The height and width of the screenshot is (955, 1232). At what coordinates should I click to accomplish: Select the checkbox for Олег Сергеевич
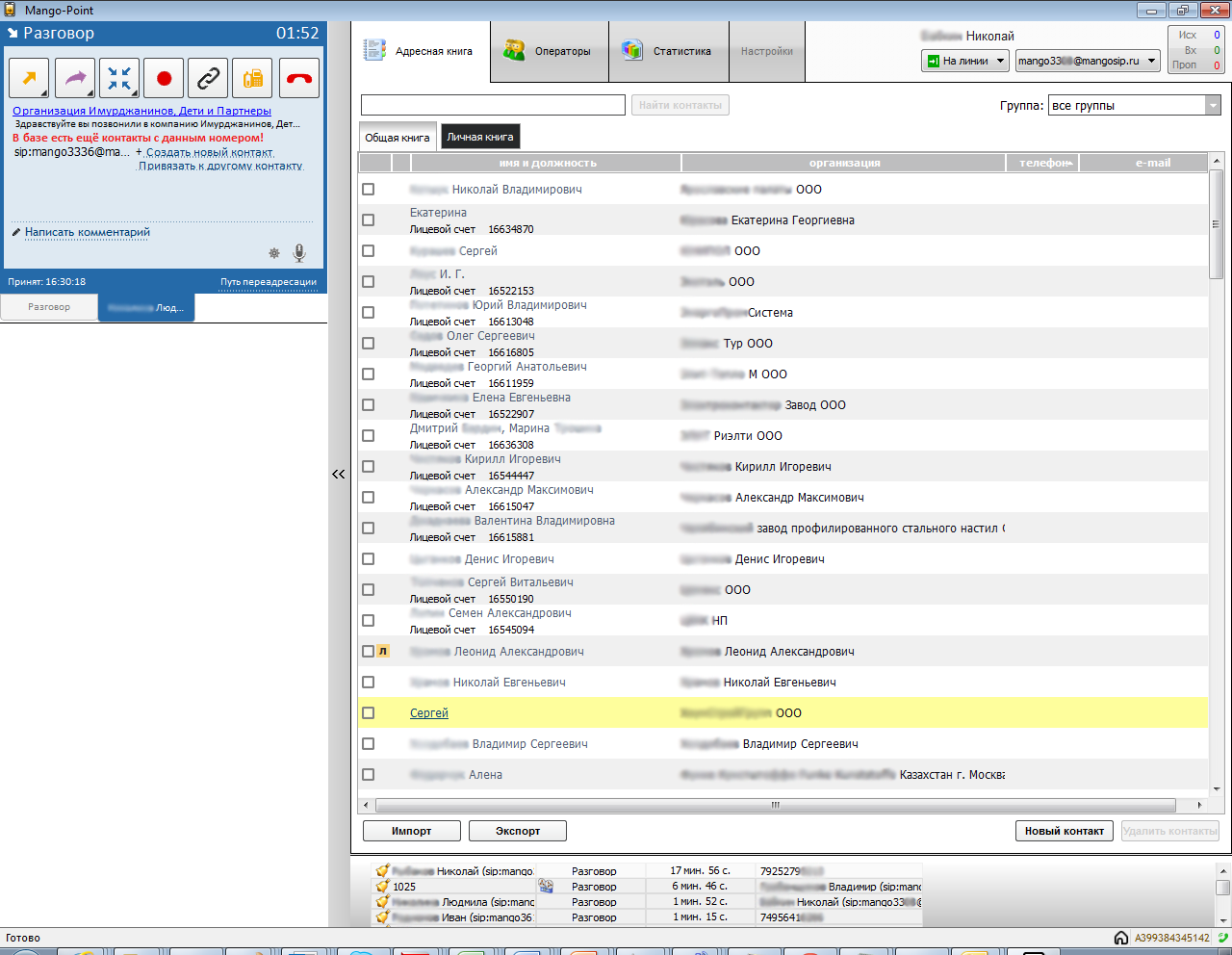(x=368, y=344)
